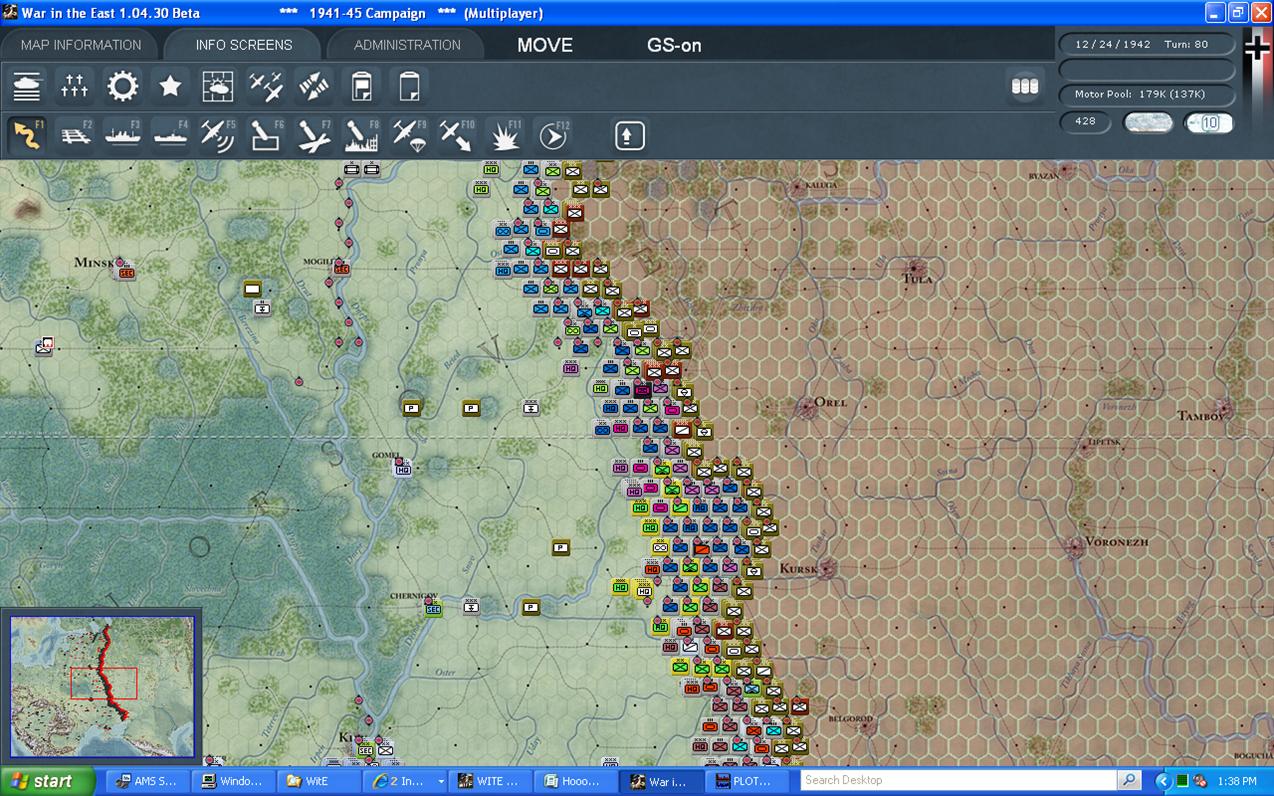Select the yellow unit west of Mogilev
The width and height of the screenshot is (1274, 796).
[252, 289]
